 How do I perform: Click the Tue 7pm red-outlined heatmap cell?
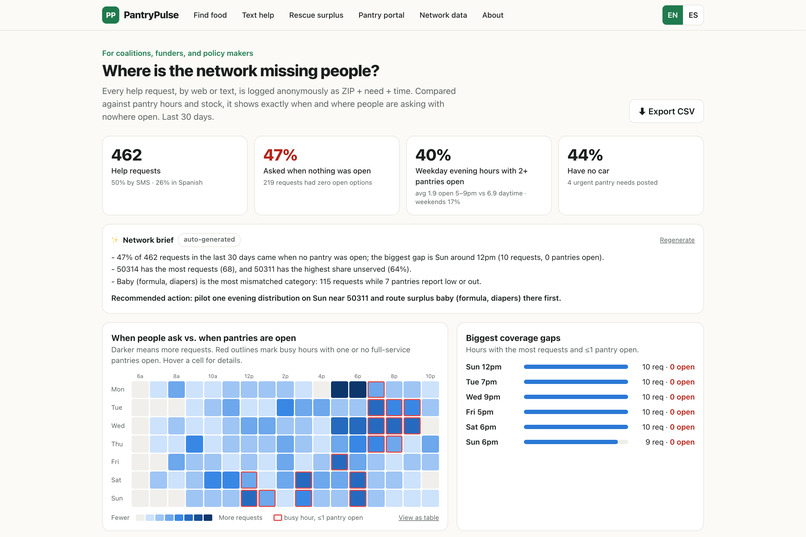376,408
